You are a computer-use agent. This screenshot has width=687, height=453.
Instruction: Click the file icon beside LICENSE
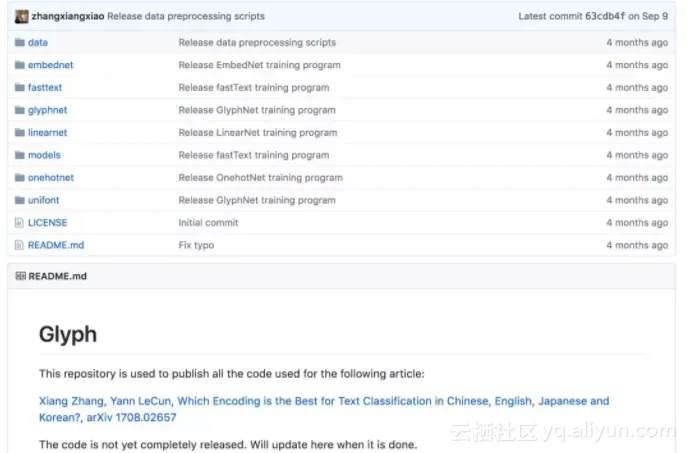(x=19, y=223)
